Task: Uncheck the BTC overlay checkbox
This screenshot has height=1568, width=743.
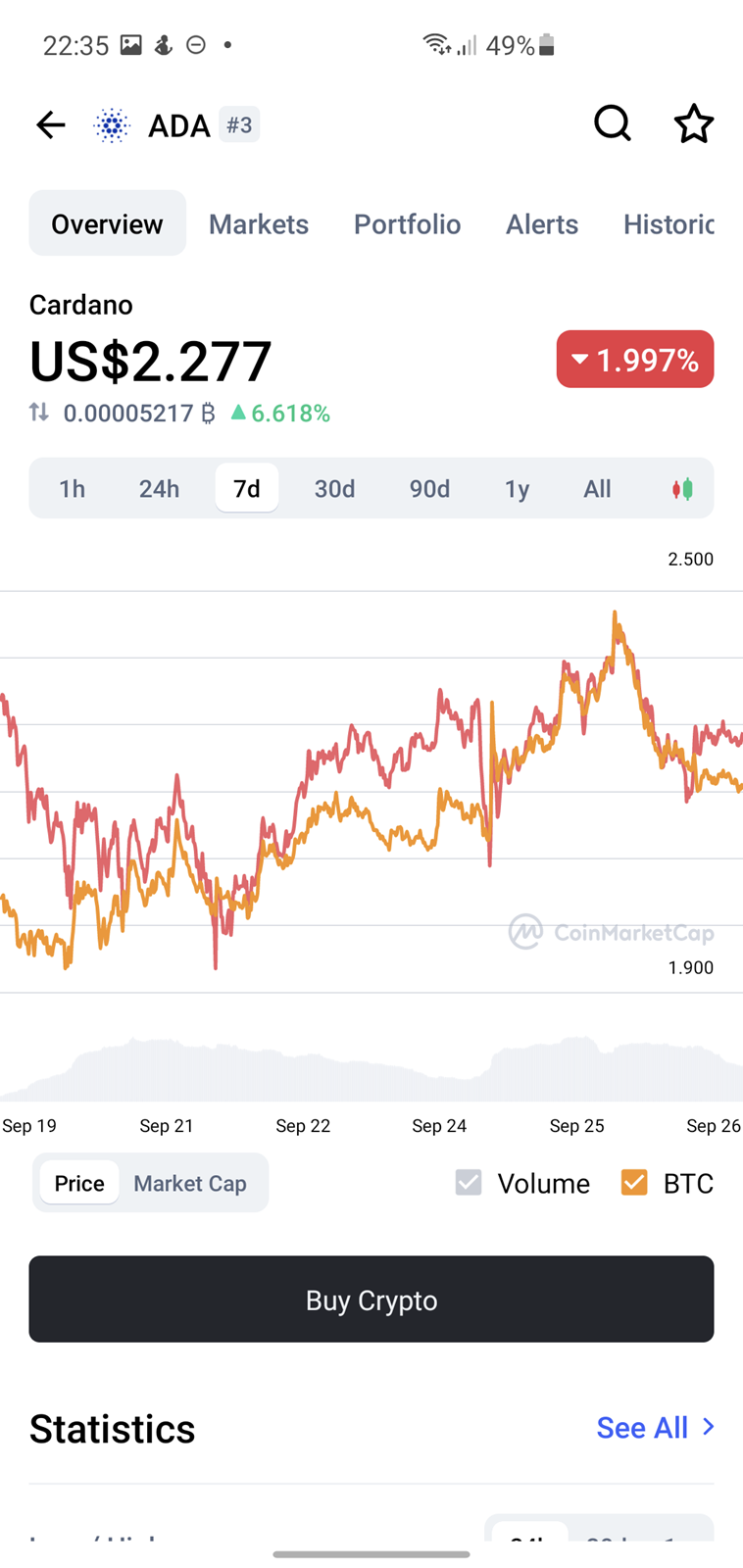Action: (x=634, y=1183)
